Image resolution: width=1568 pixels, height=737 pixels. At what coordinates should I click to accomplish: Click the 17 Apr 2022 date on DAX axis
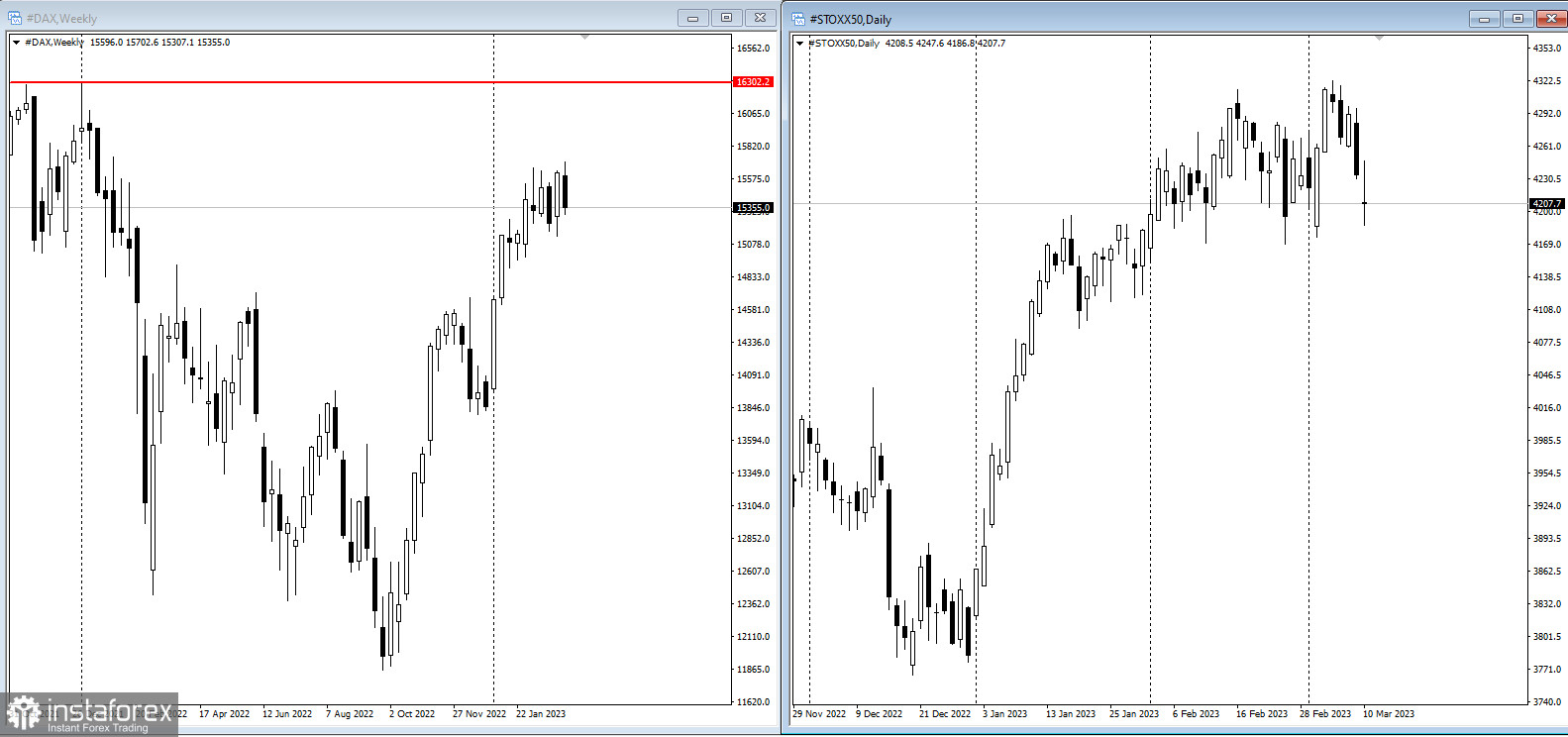pyautogui.click(x=224, y=714)
